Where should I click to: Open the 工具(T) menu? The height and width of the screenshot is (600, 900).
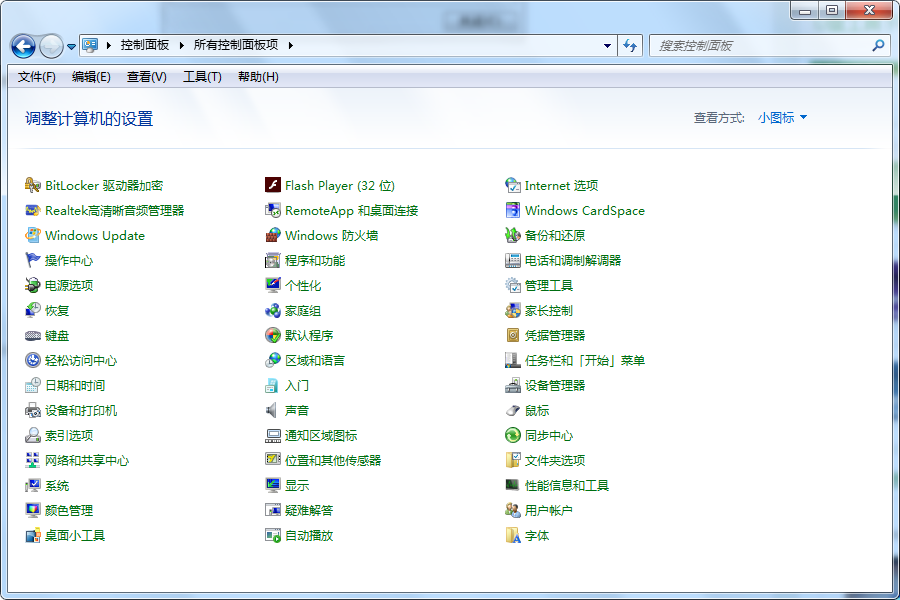(x=202, y=77)
